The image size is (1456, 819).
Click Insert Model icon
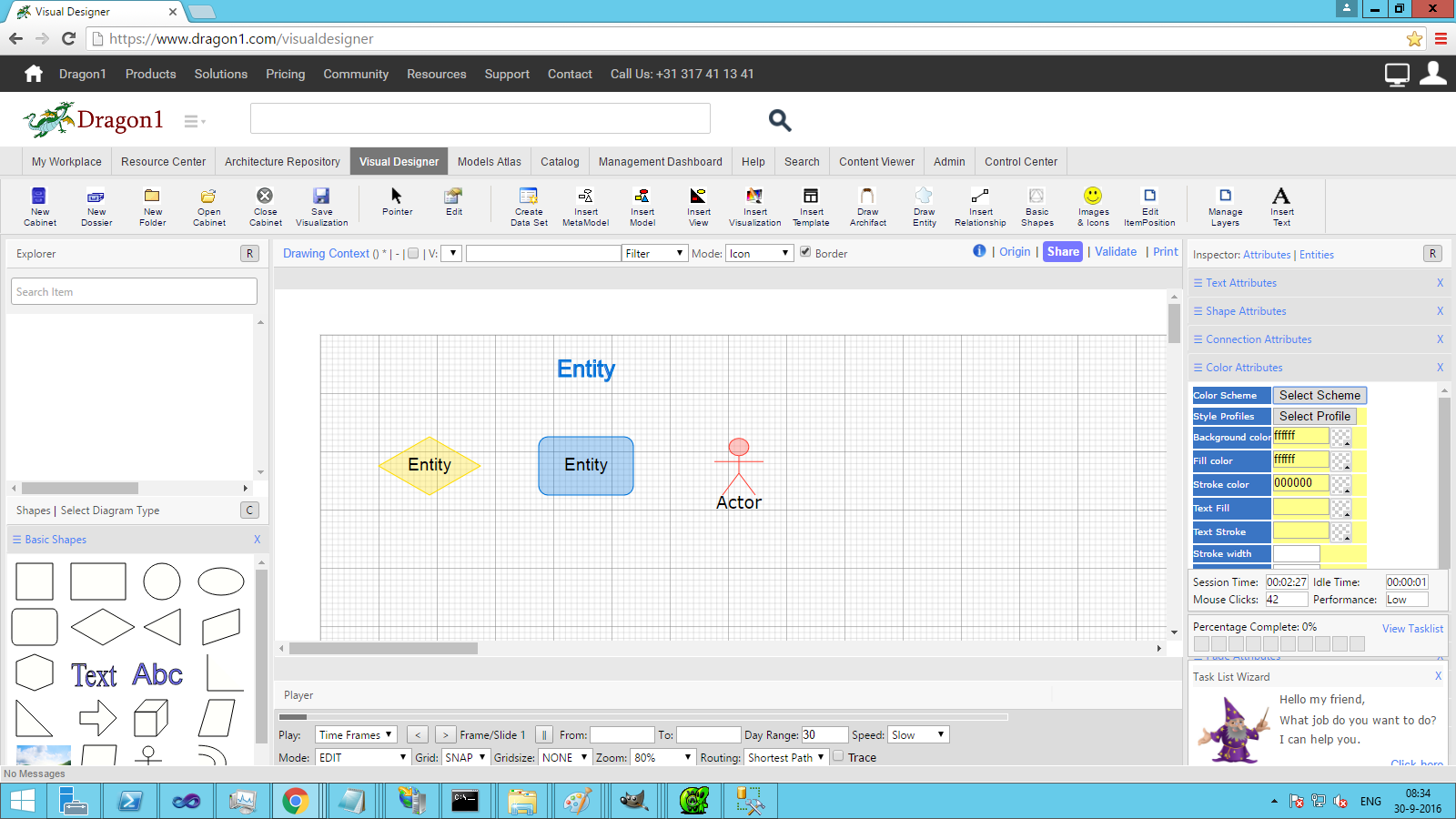[642, 207]
